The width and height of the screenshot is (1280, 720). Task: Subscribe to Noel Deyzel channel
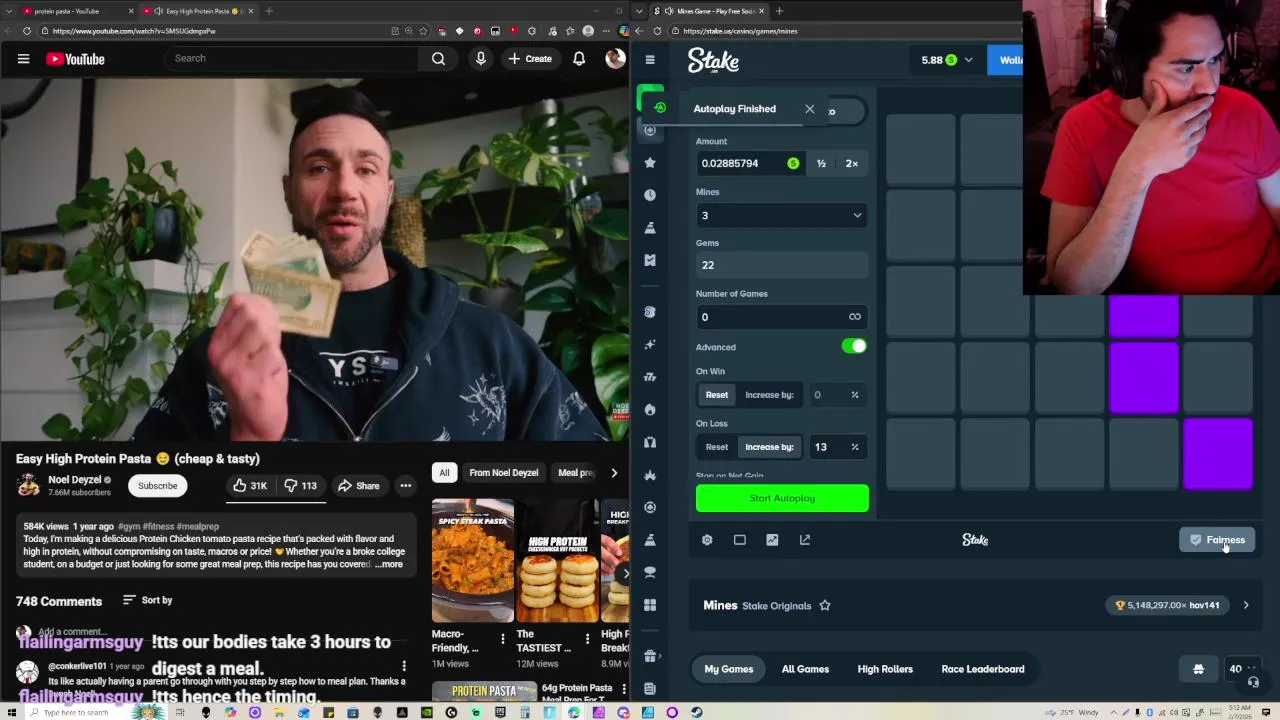[x=157, y=486]
